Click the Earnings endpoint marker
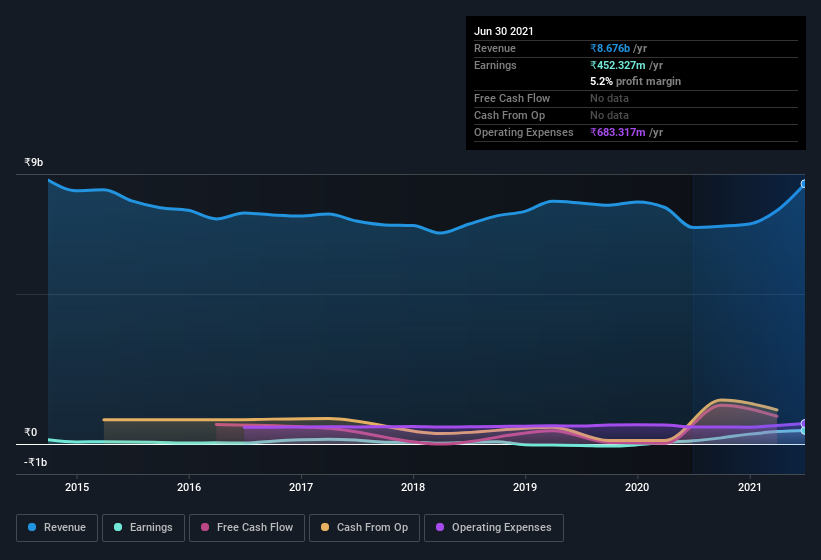821x560 pixels. (804, 431)
